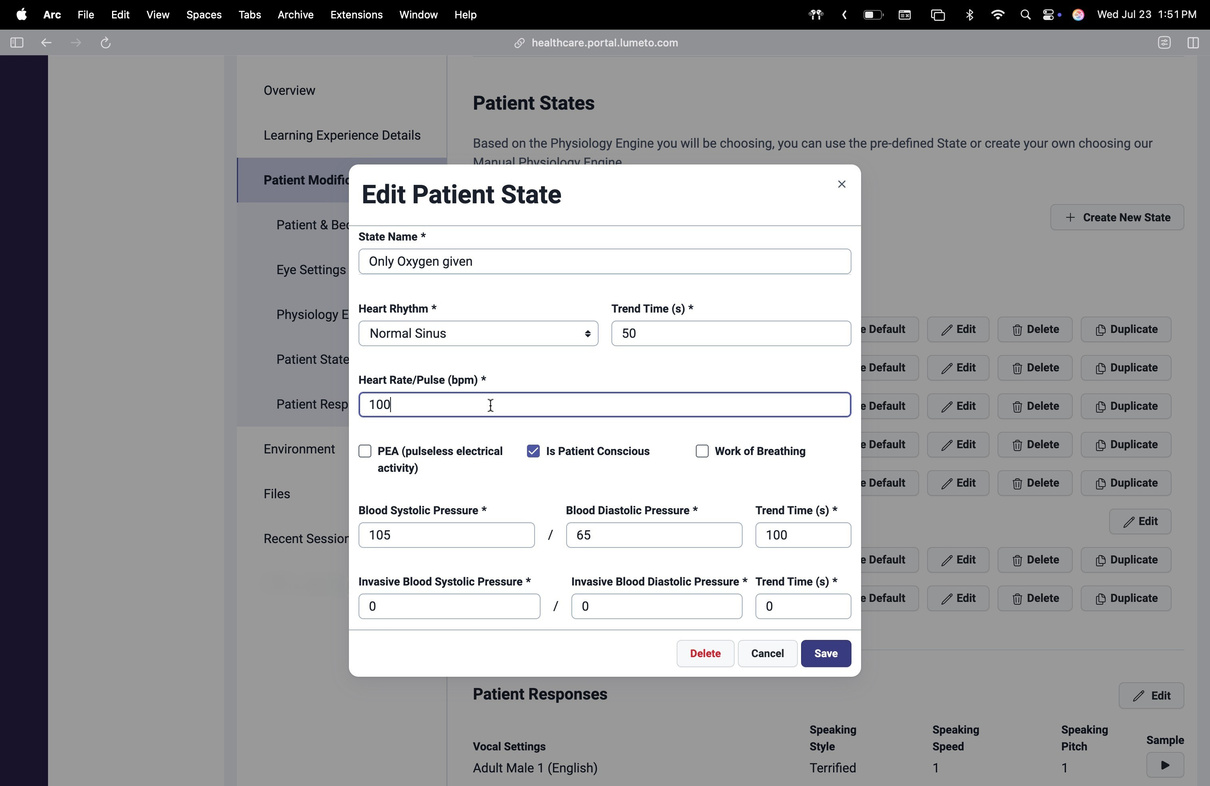
Task: Open Wi-Fi status in menu bar
Action: (x=997, y=15)
